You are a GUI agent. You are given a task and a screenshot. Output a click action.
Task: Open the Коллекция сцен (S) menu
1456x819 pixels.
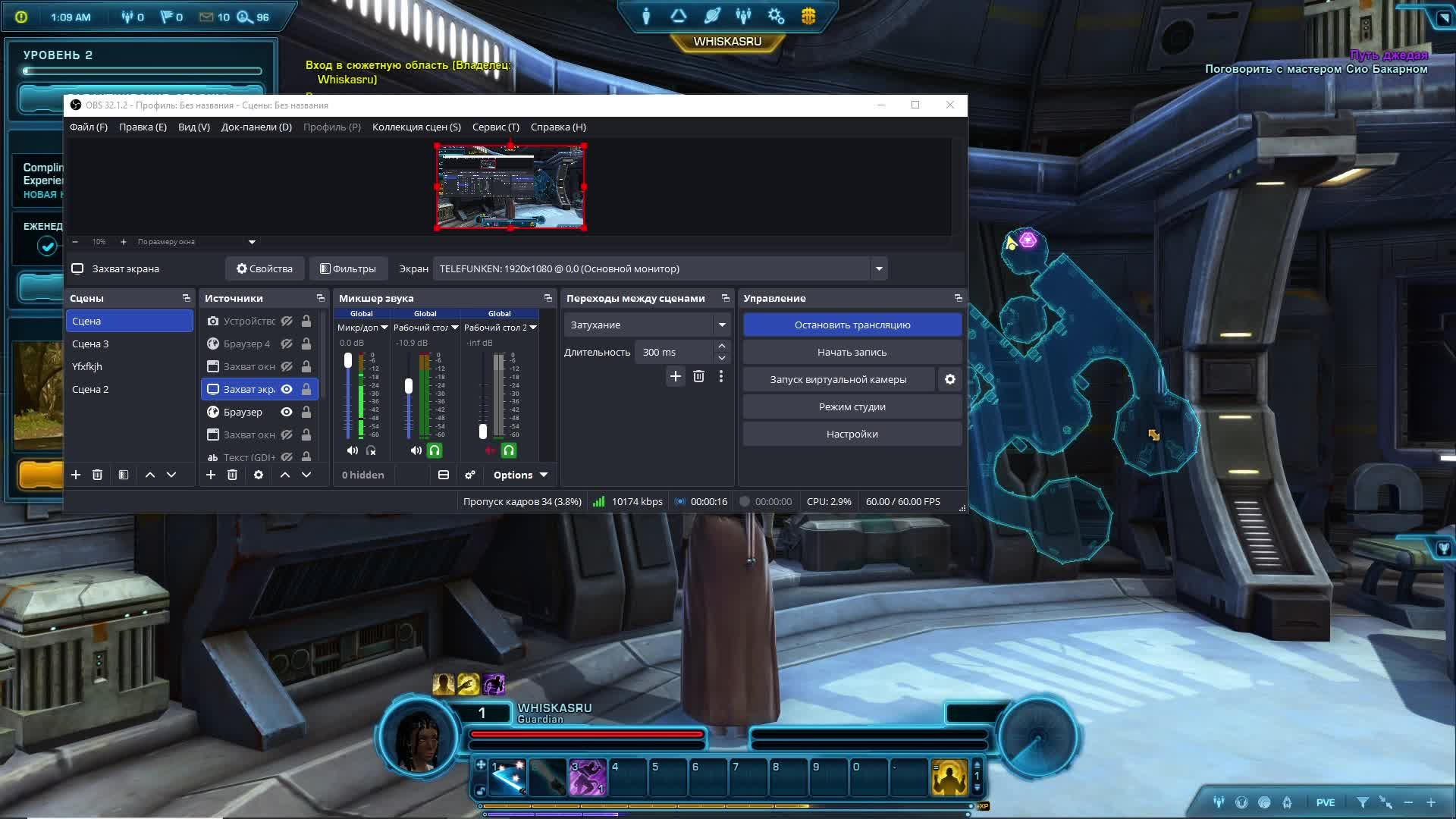(416, 127)
